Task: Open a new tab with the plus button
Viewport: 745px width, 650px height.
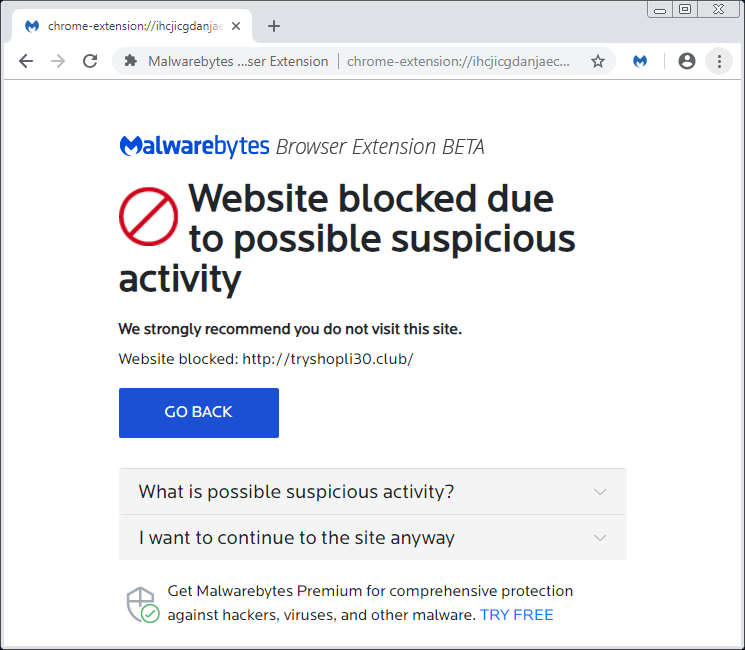Action: click(x=274, y=26)
